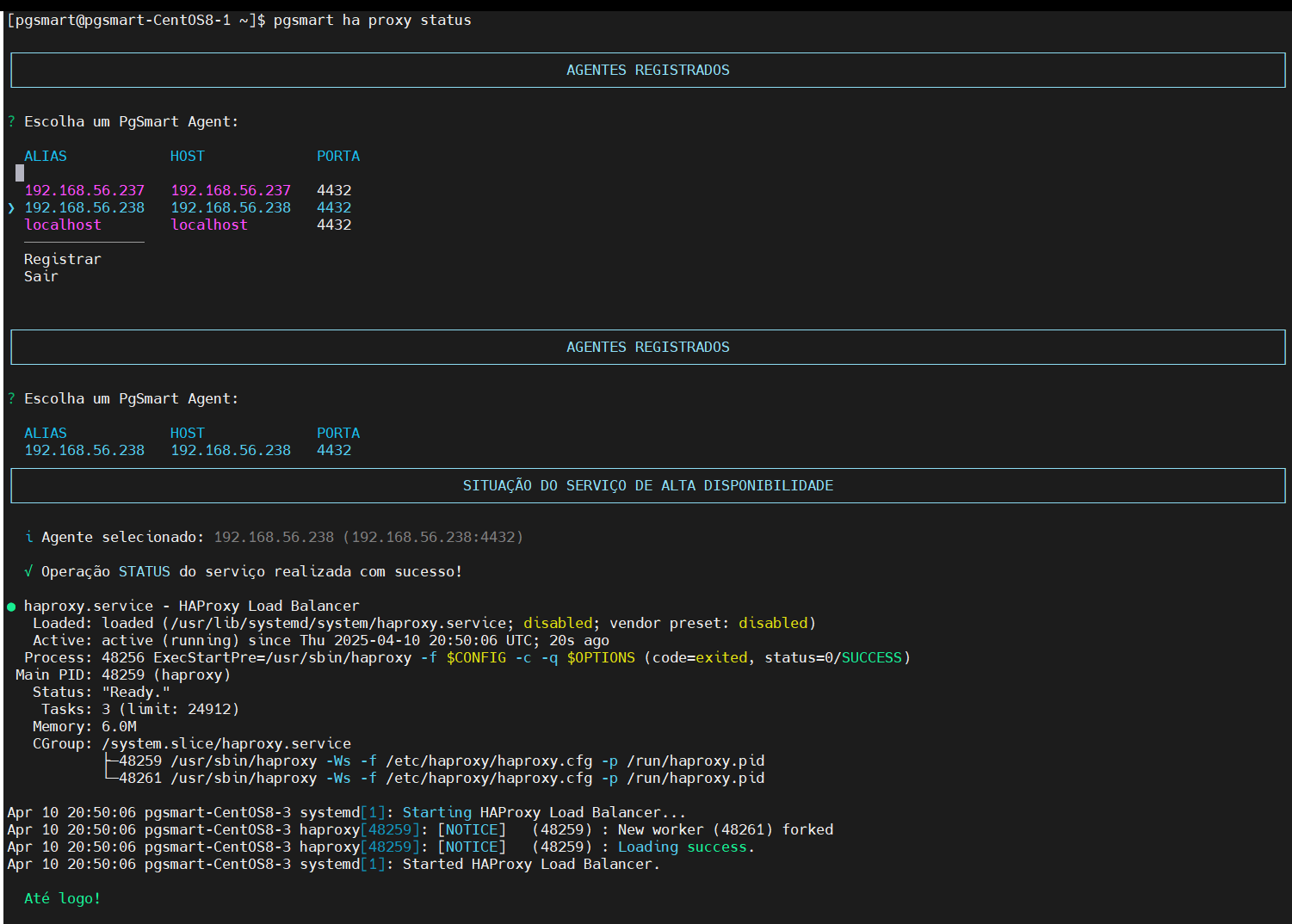Click the HOST column header in the first table
Viewport: 1292px width, 924px height.
pyautogui.click(x=188, y=156)
